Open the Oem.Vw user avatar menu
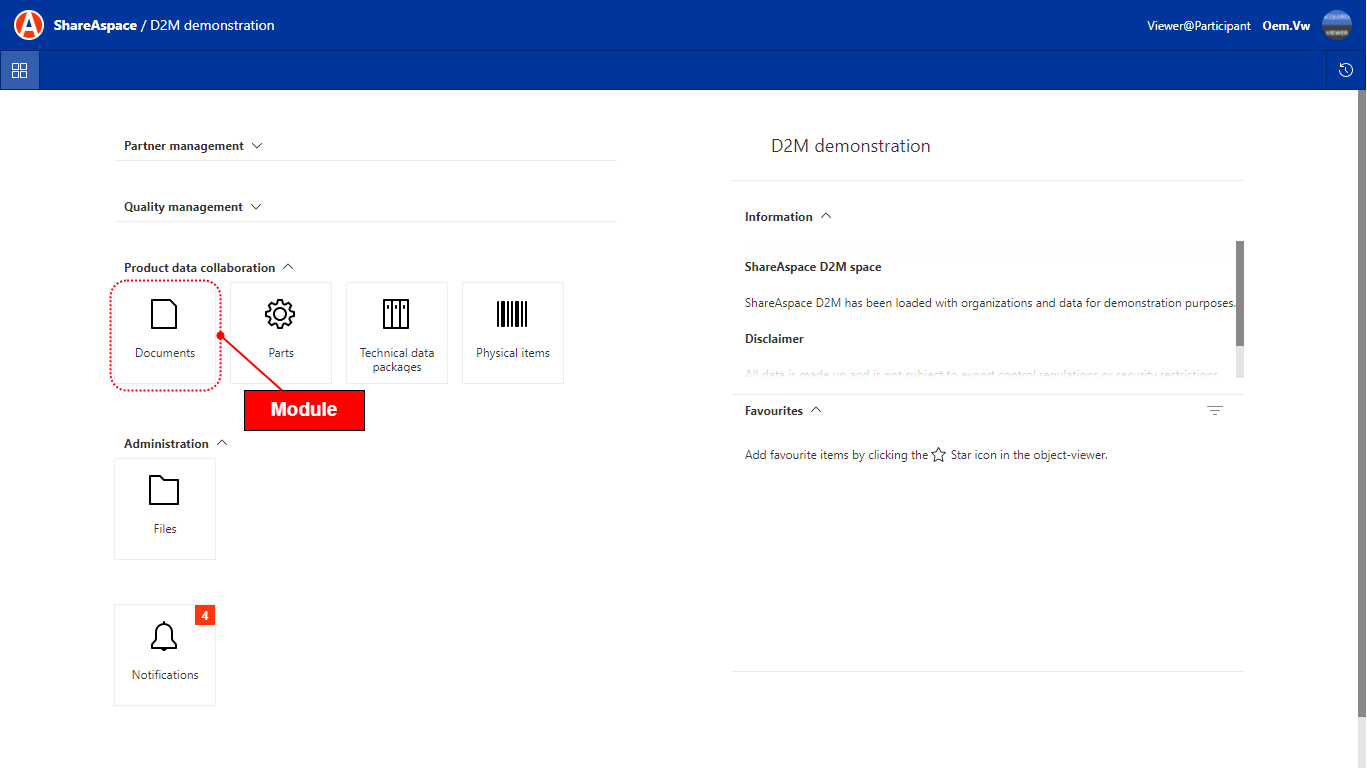 click(1336, 26)
